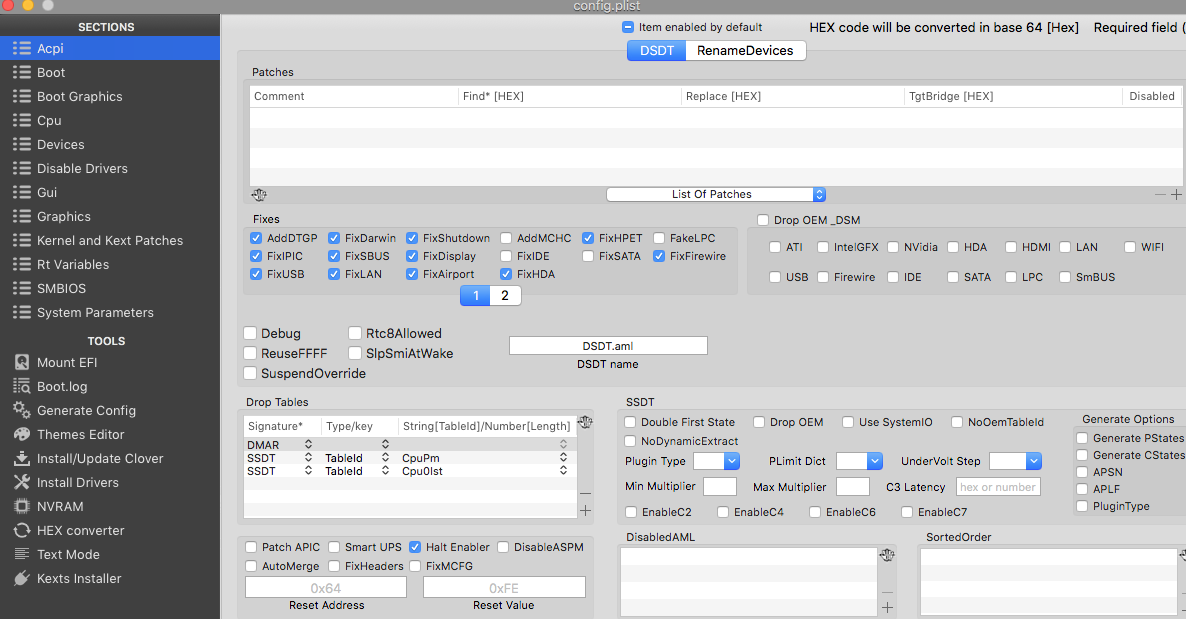1186x619 pixels.
Task: Check NoDynamicExtract SSDT option
Action: (630, 441)
